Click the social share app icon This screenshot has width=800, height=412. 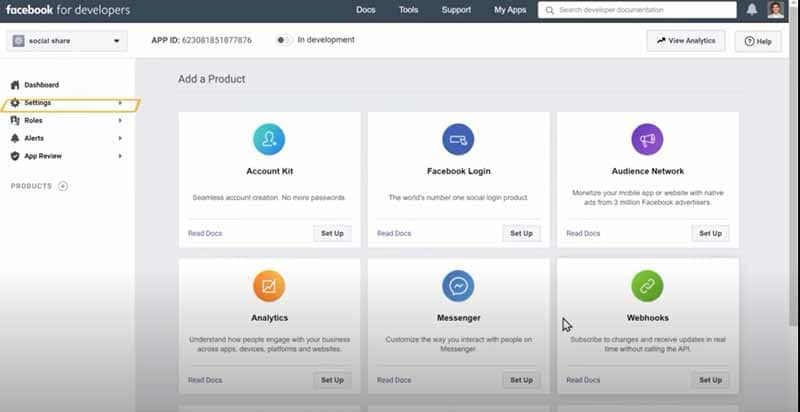click(18, 41)
